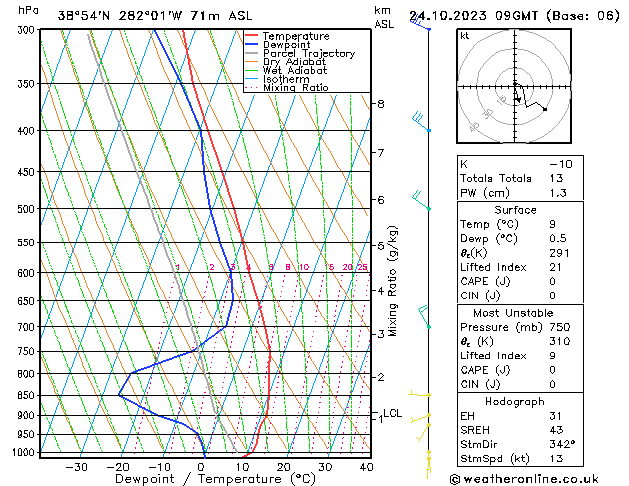Click the Hodograph section heading

(515, 401)
